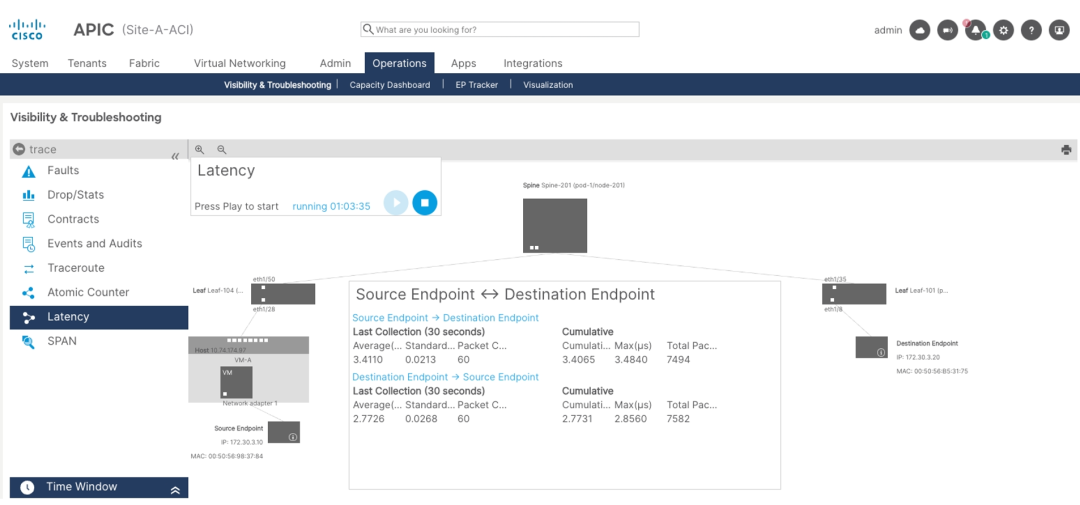Click the VM box in host
Viewport: 1080px width, 505px height.
click(x=236, y=382)
